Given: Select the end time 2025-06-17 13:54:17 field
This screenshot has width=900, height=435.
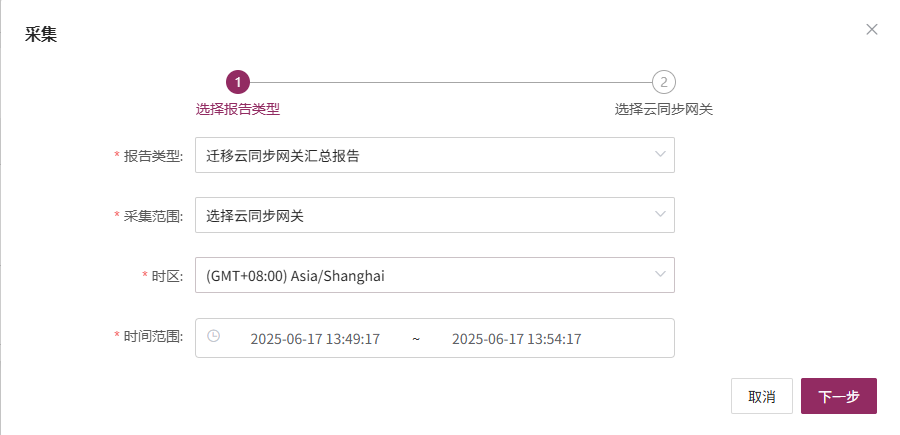Looking at the screenshot, I should click(x=517, y=339).
